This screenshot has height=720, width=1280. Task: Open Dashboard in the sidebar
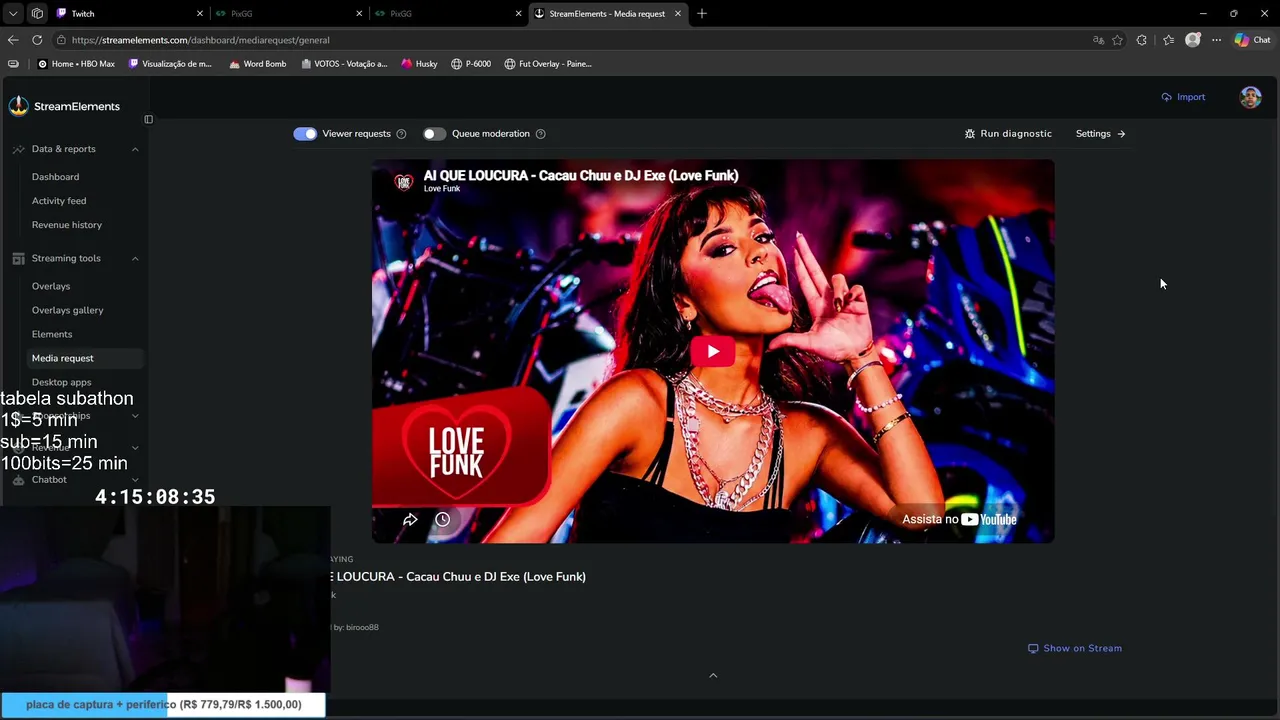click(x=55, y=177)
